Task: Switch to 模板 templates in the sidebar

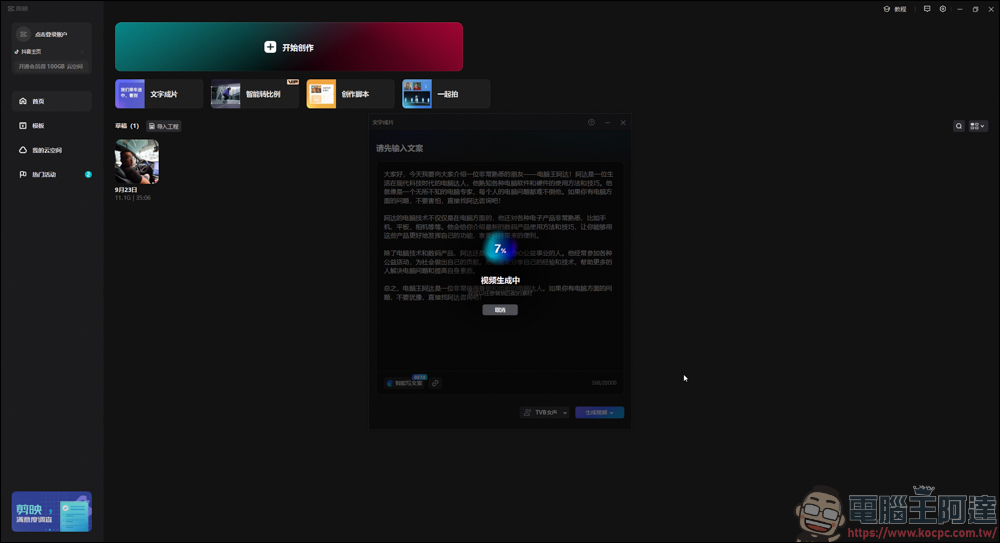Action: pyautogui.click(x=52, y=126)
